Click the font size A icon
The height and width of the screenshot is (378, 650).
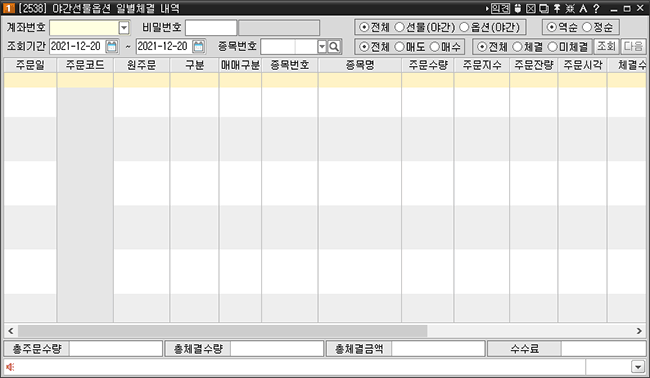(x=583, y=8)
